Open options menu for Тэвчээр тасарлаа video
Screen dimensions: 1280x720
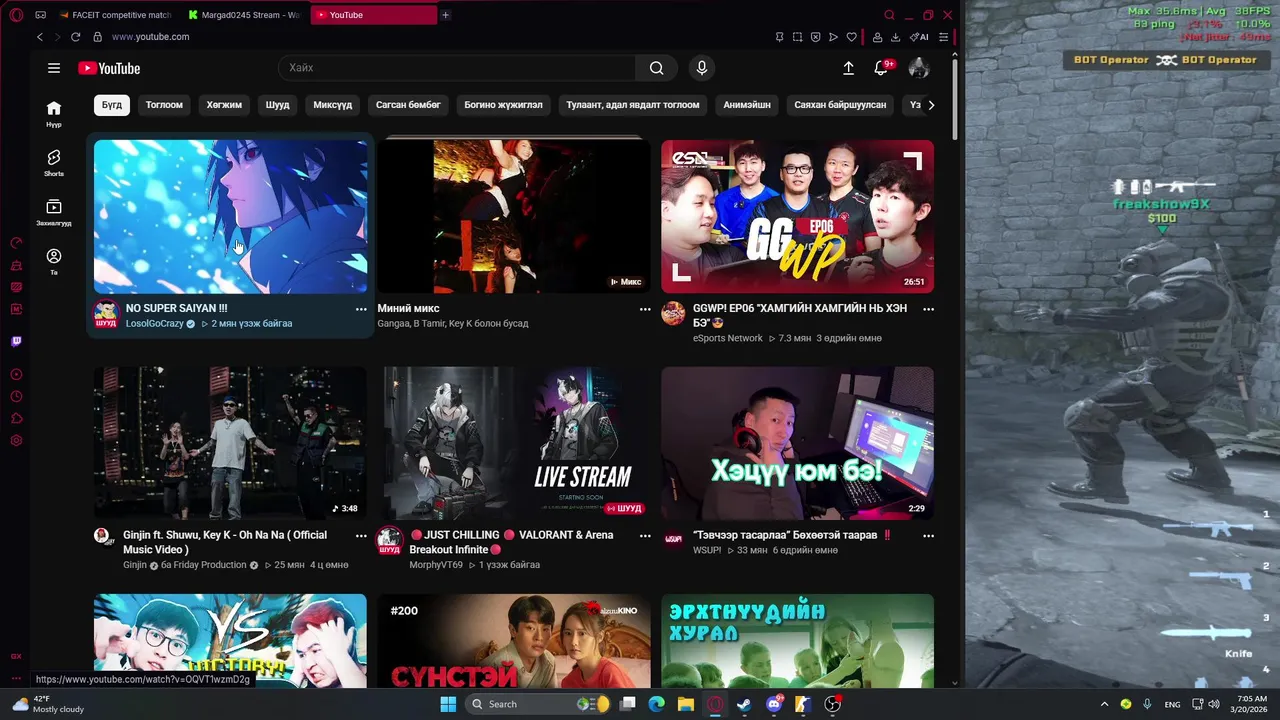928,536
